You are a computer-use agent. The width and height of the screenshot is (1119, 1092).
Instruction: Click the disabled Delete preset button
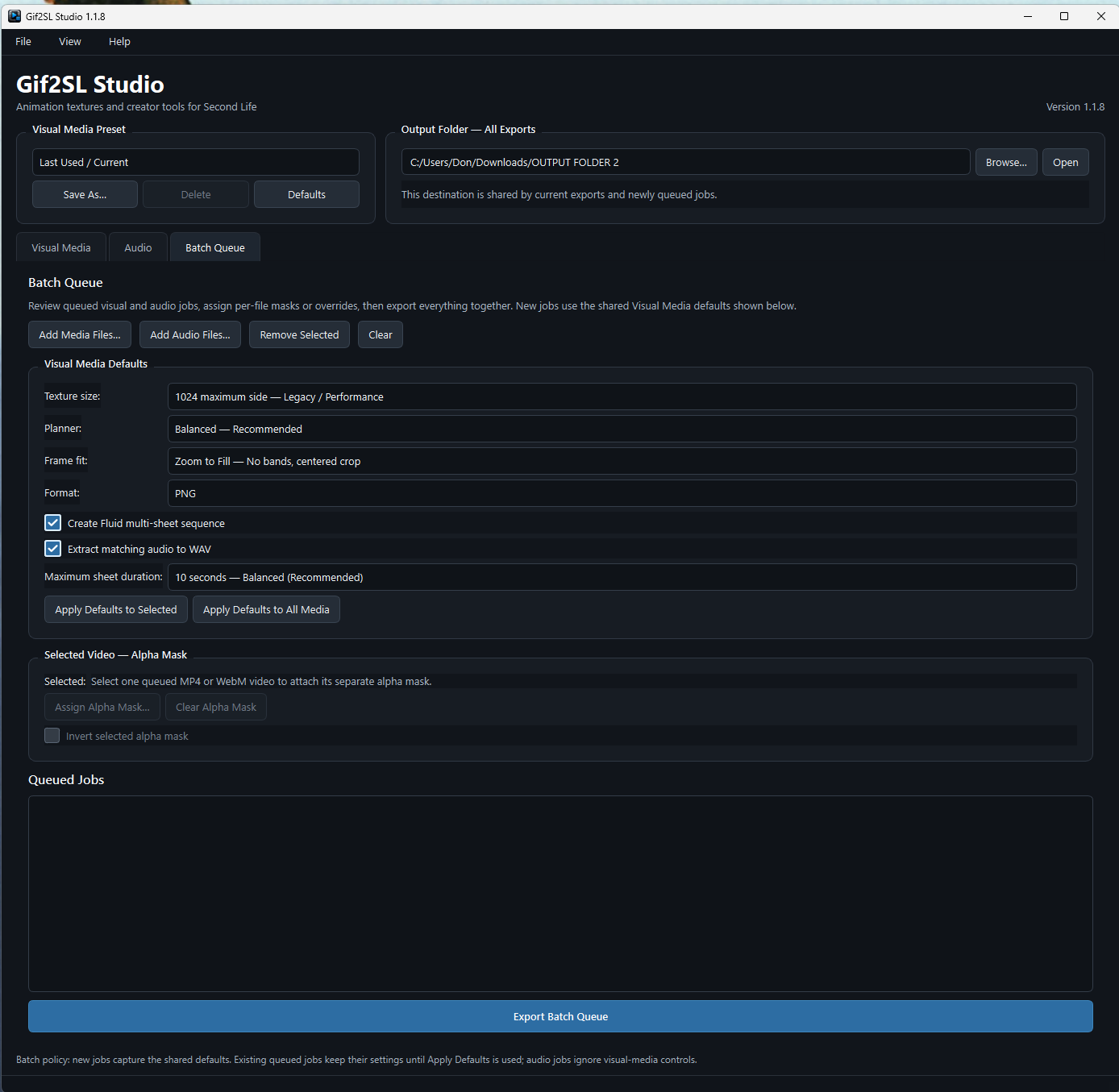(x=196, y=194)
